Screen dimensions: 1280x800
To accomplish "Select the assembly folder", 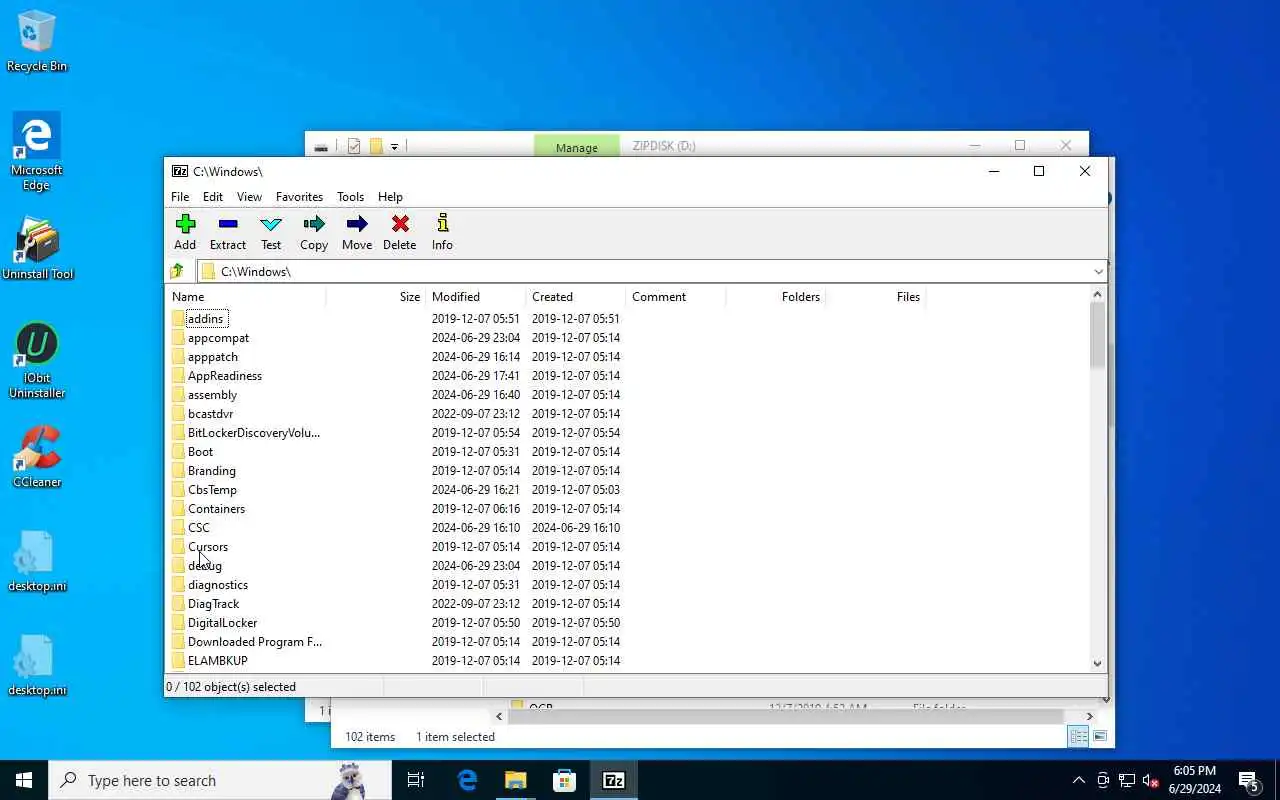I will (212, 395).
